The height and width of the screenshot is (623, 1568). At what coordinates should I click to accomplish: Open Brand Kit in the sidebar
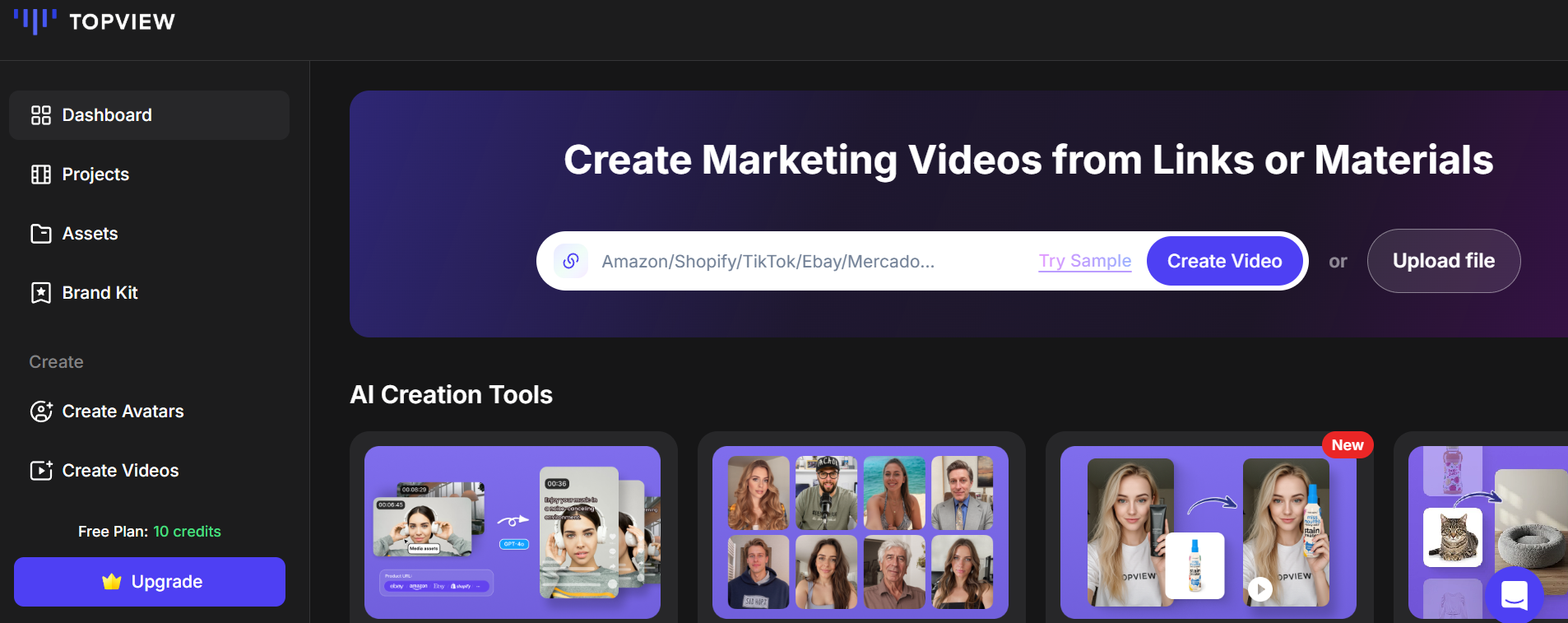click(149, 293)
